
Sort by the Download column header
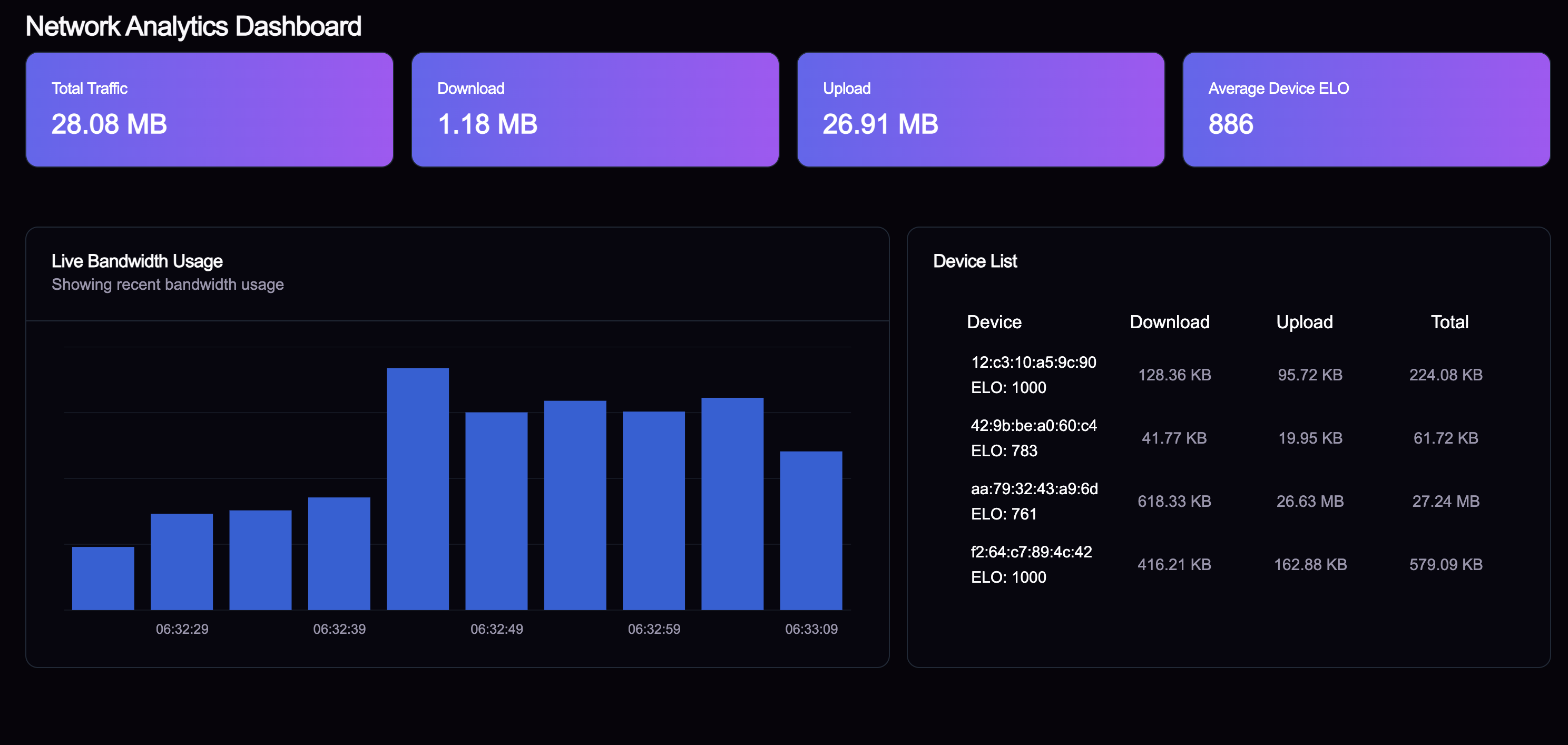click(x=1170, y=322)
